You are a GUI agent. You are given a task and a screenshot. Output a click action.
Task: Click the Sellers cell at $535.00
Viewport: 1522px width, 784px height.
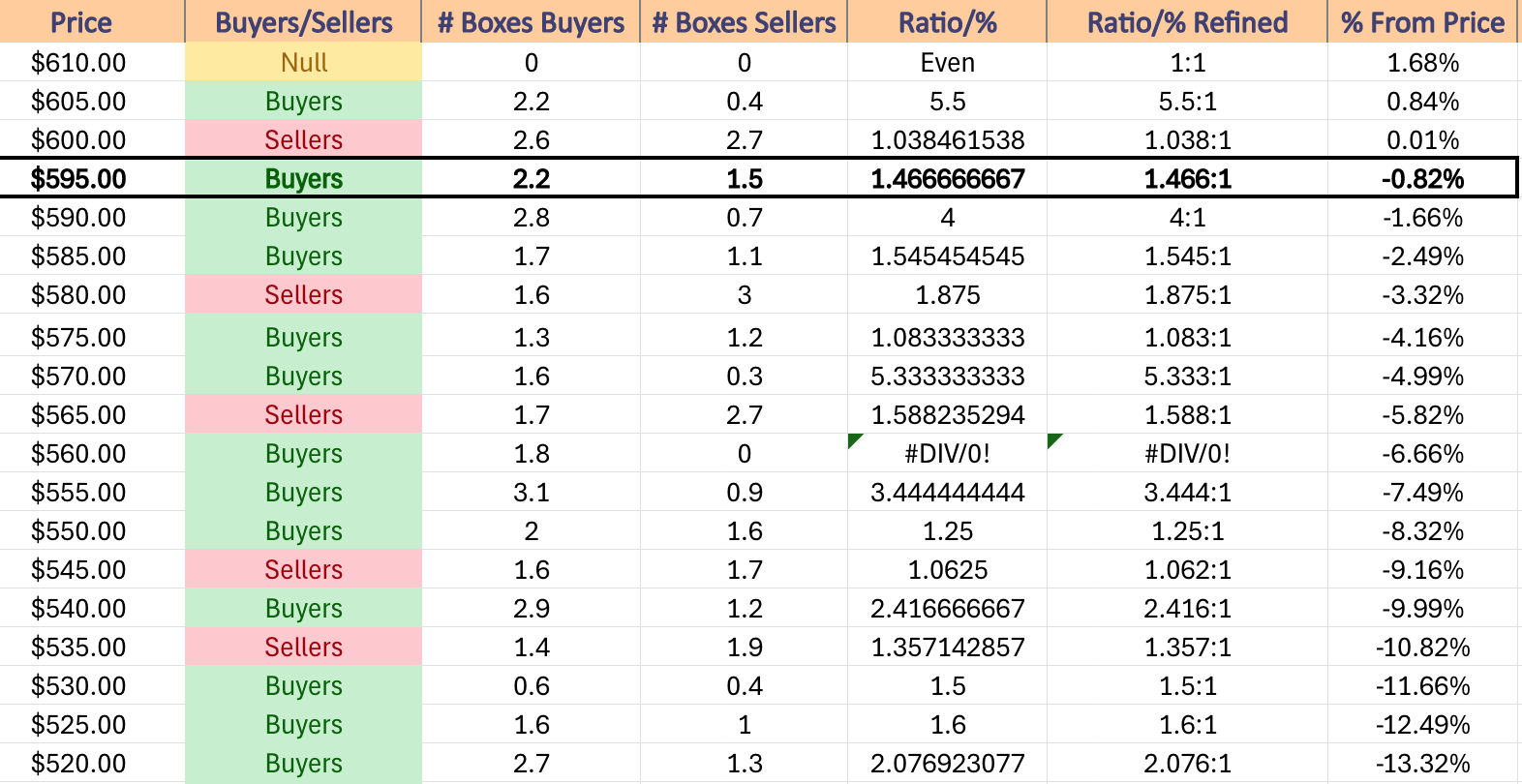pos(303,648)
